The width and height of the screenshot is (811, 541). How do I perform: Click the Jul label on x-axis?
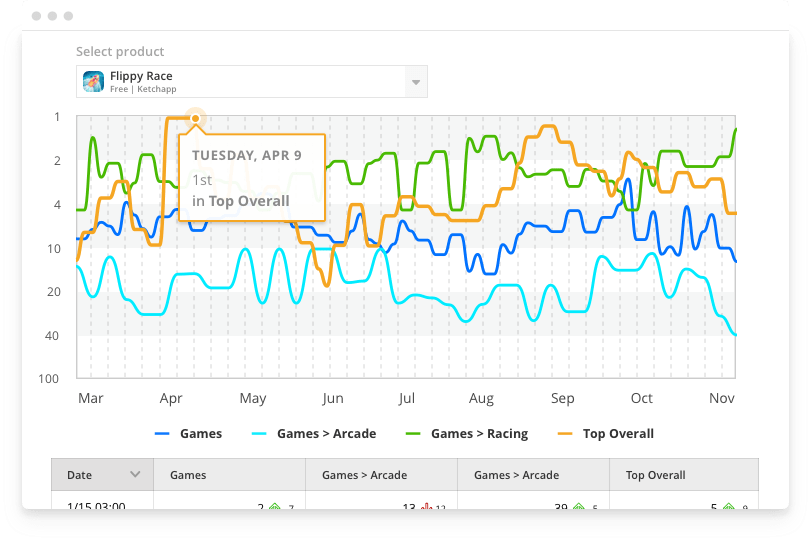(407, 398)
